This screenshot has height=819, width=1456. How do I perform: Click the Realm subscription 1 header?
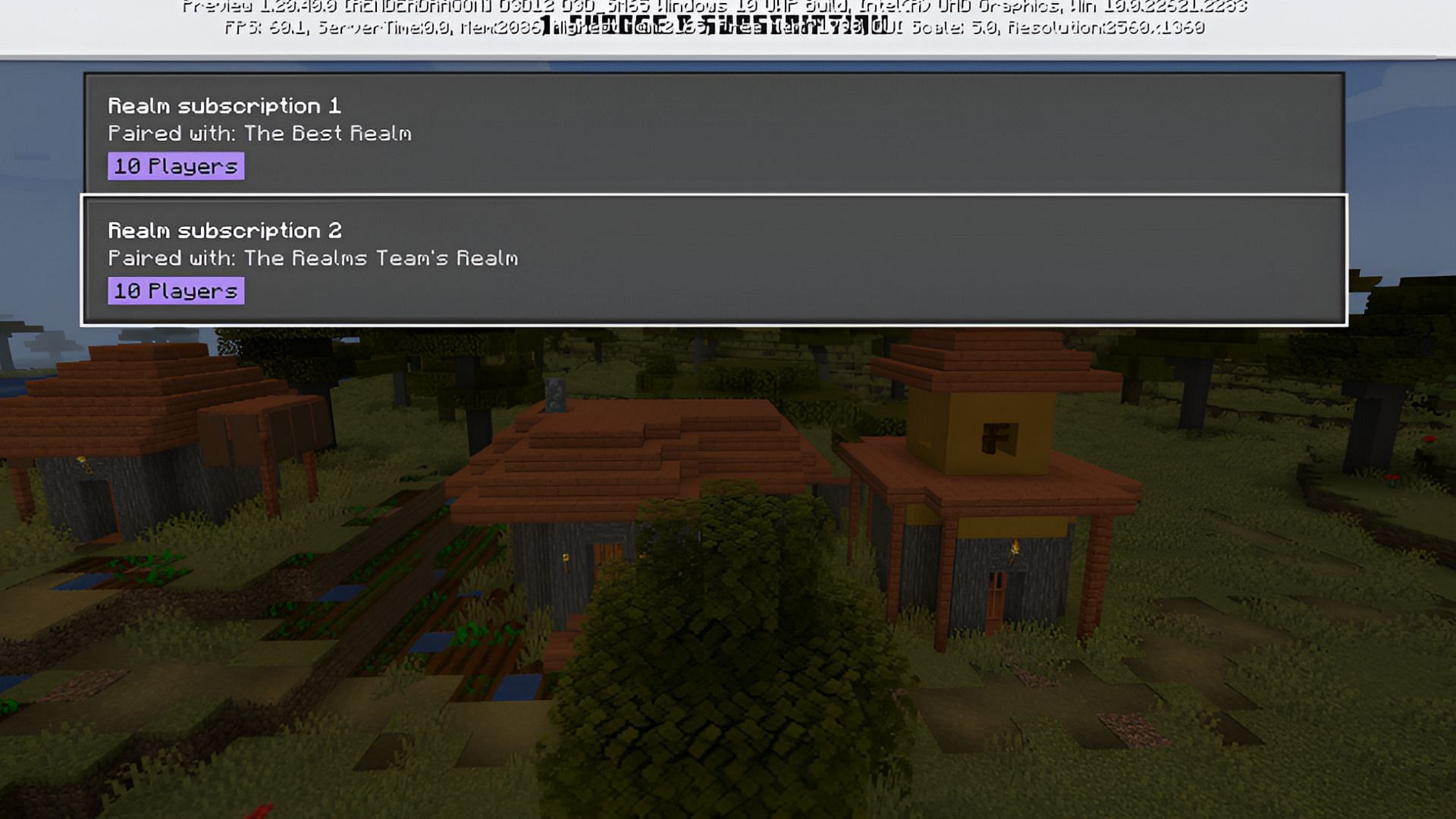pyautogui.click(x=224, y=105)
